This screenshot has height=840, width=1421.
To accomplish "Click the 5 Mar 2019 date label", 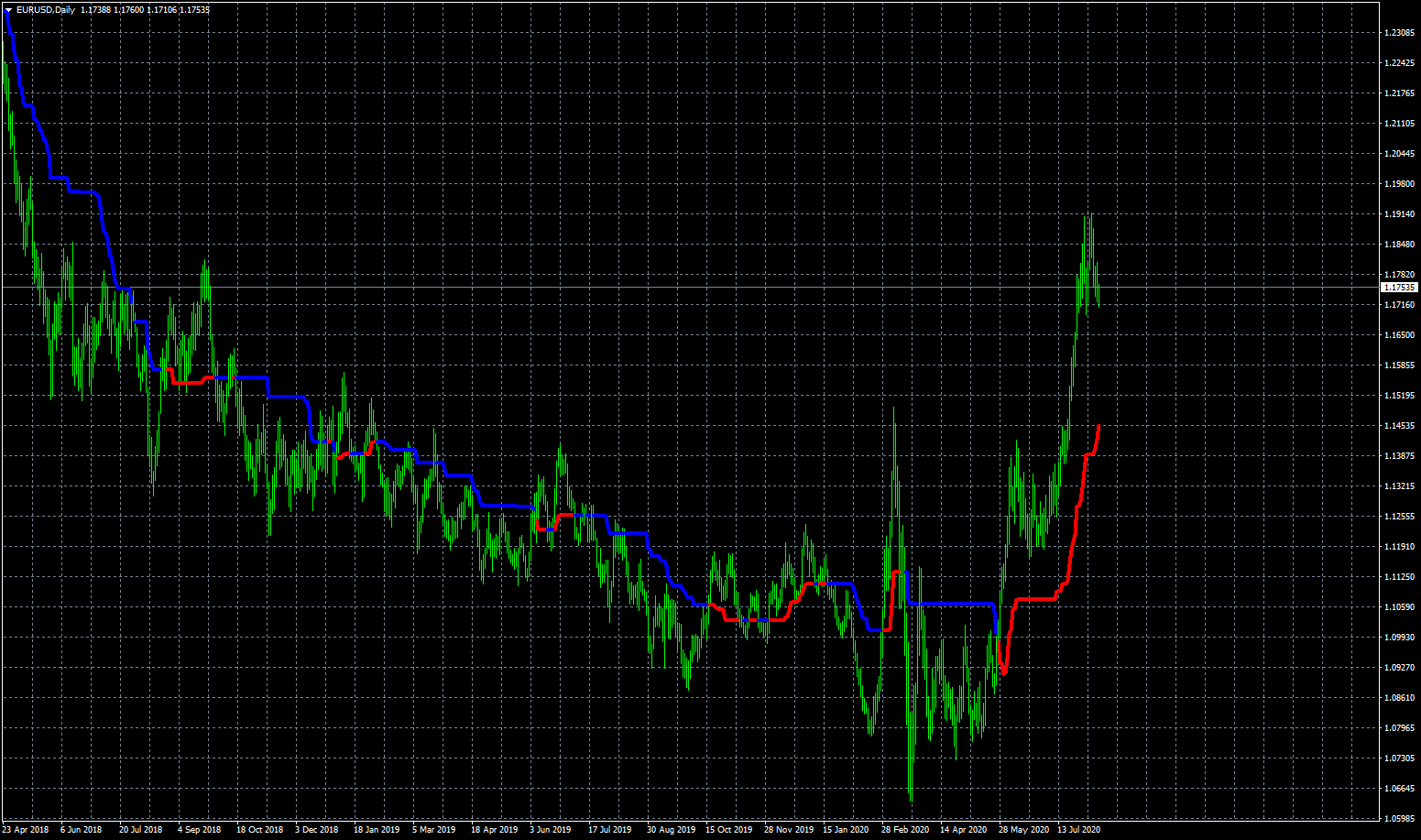I will 434,830.
